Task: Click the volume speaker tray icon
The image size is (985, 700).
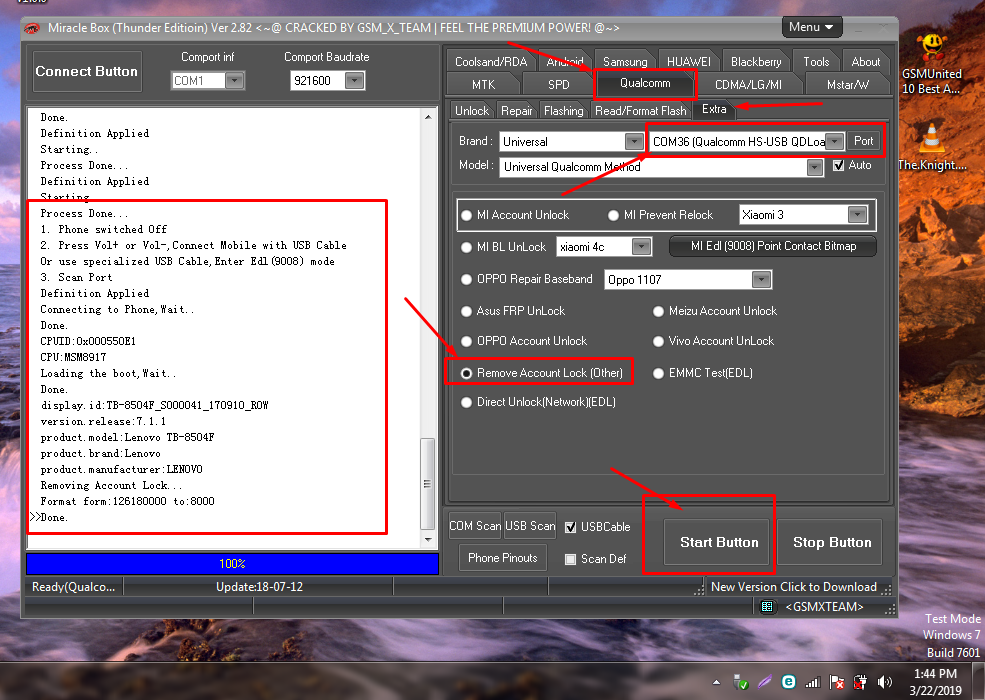Action: [884, 682]
